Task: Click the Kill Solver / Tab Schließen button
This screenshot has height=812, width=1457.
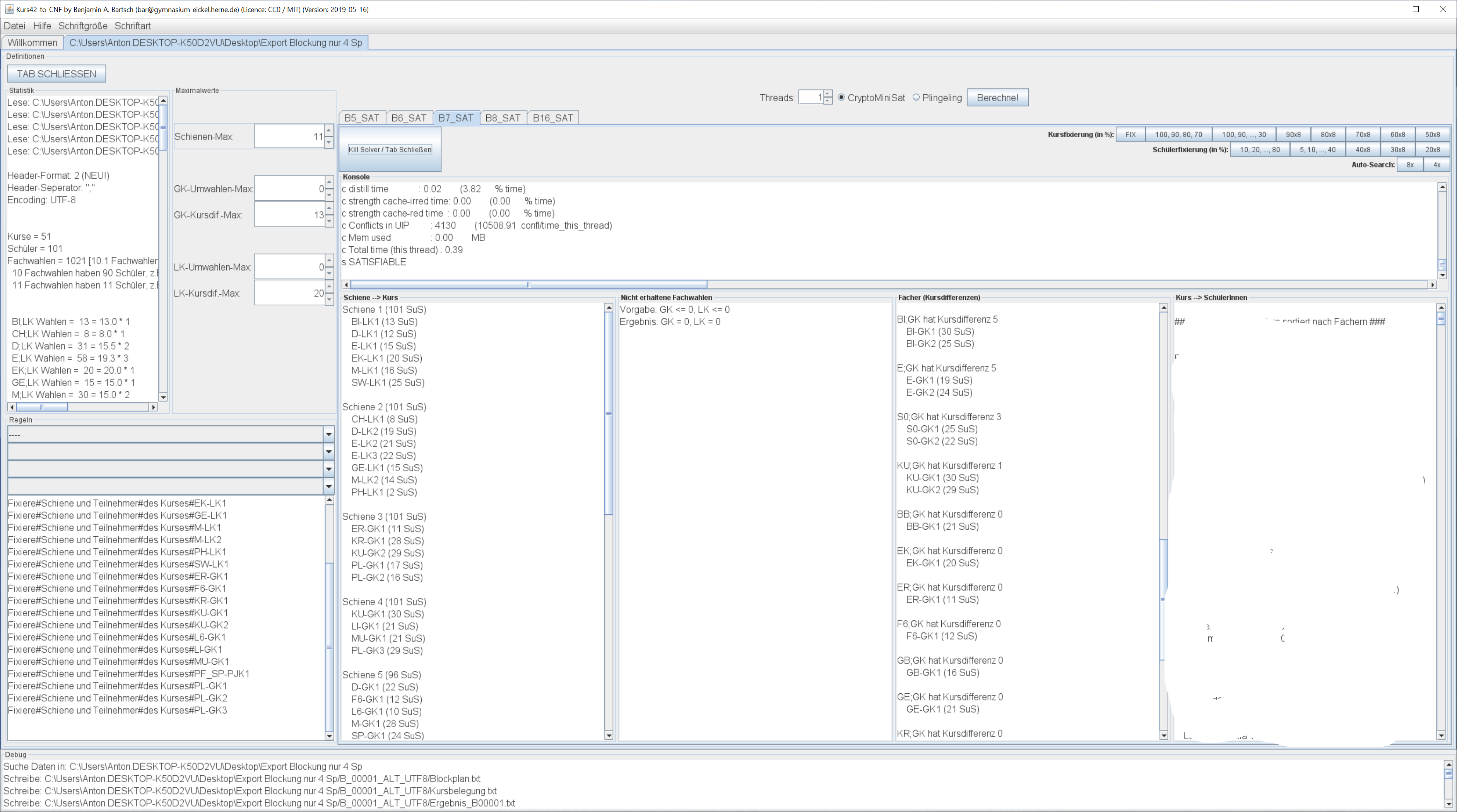Action: (x=390, y=149)
